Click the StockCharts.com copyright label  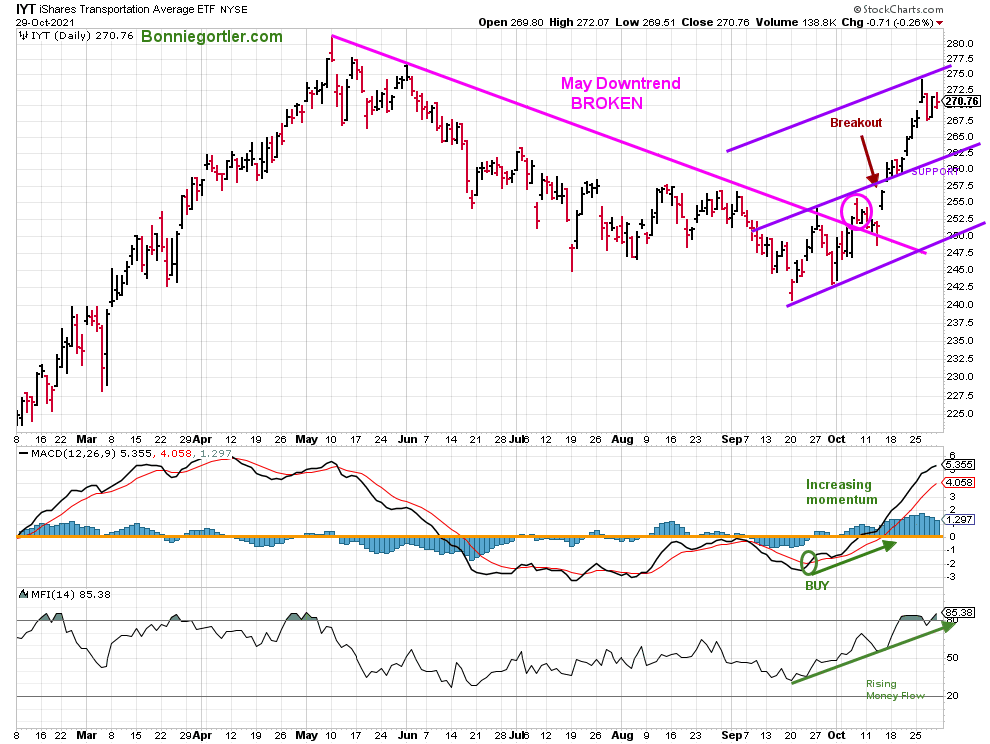point(898,9)
